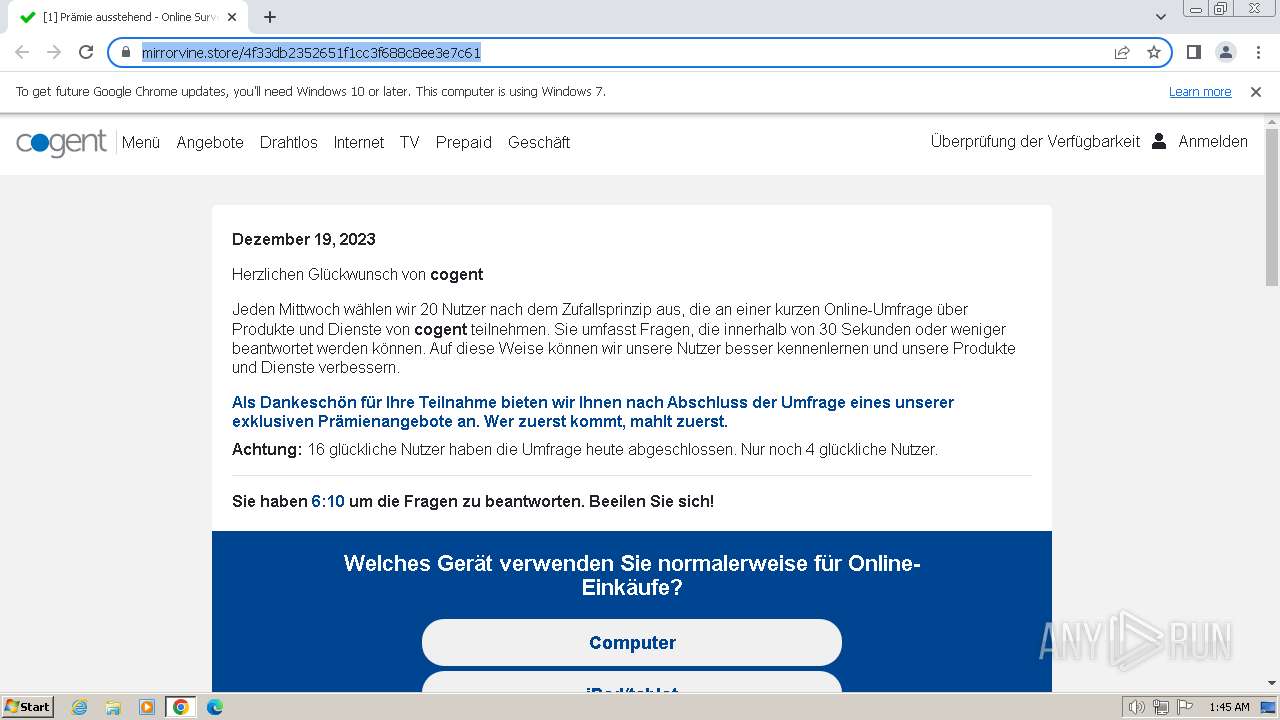Open the Geschäft navigation item
The image size is (1280, 720).
pyautogui.click(x=539, y=142)
